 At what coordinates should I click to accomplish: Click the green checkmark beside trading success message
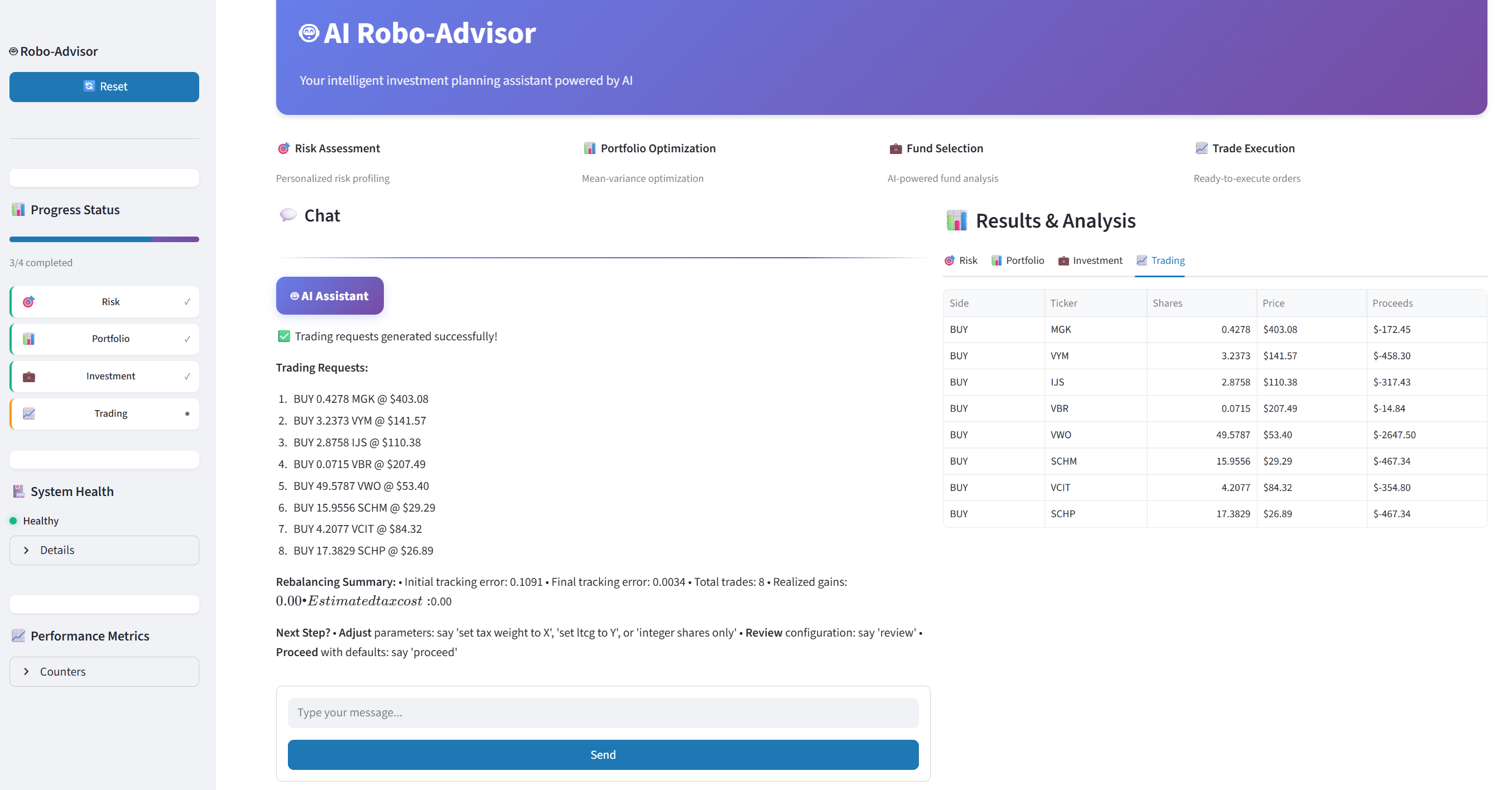[x=284, y=336]
